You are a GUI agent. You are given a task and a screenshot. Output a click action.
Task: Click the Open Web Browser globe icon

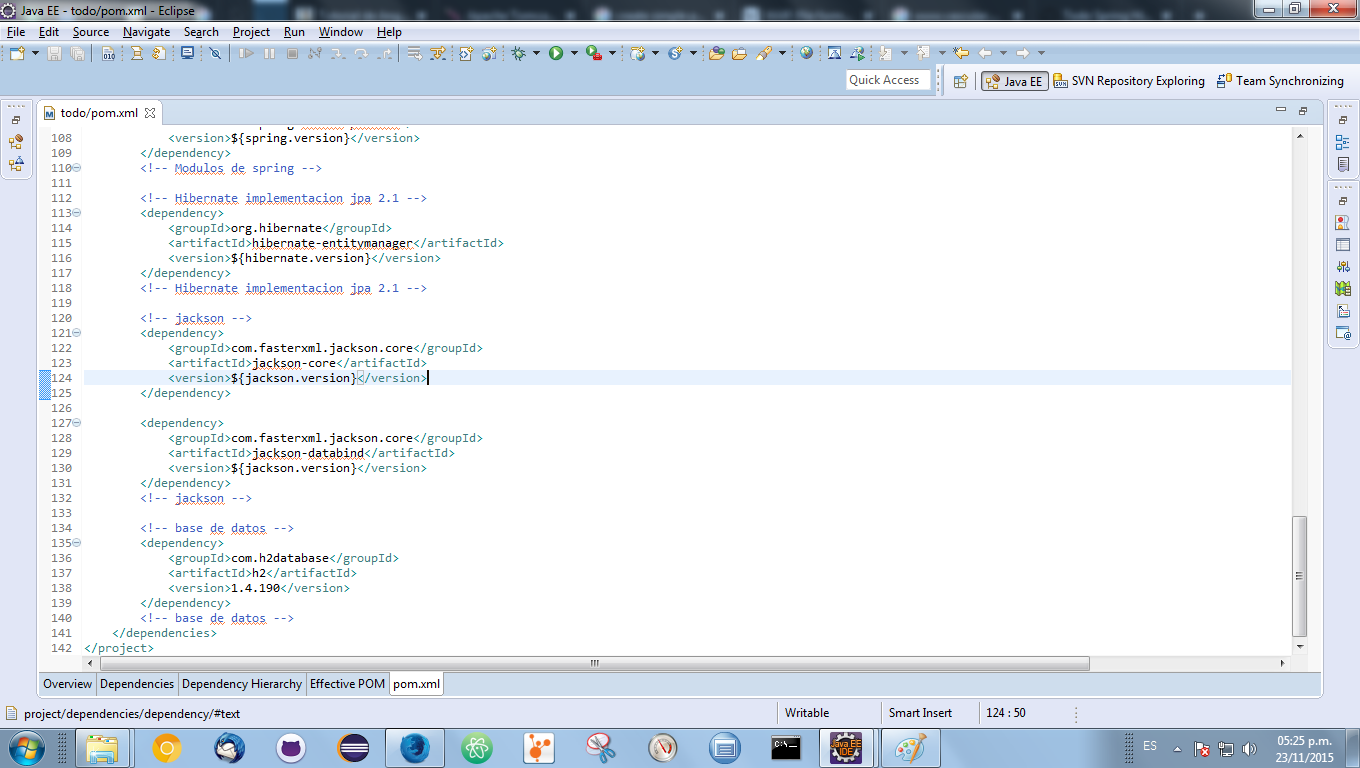[806, 53]
